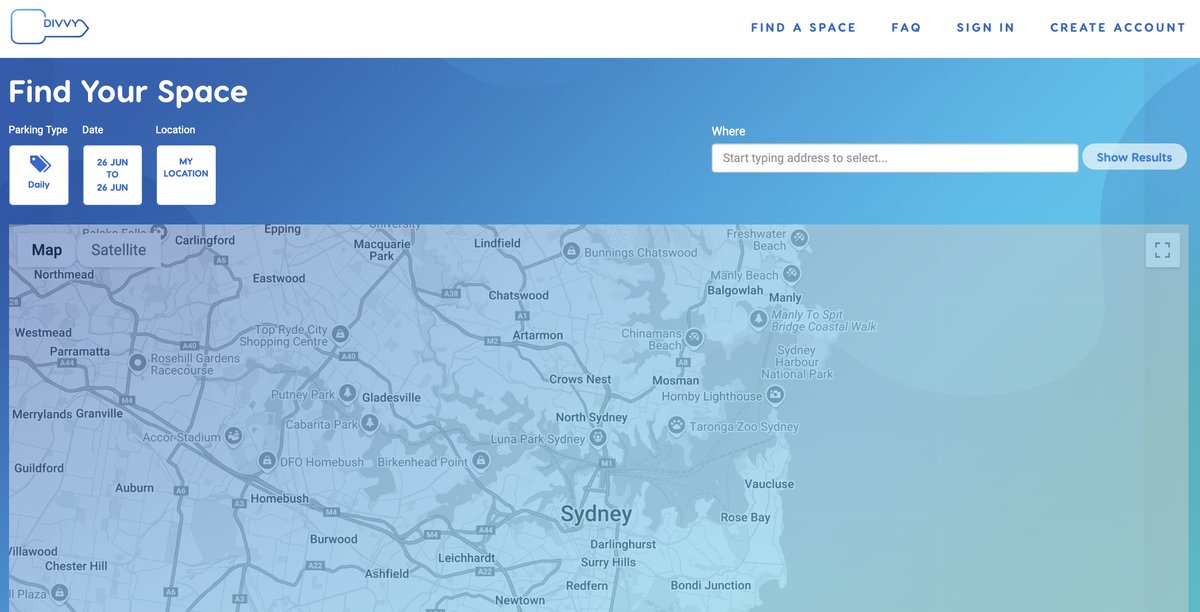
Task: Use the My Location button
Action: [x=186, y=175]
